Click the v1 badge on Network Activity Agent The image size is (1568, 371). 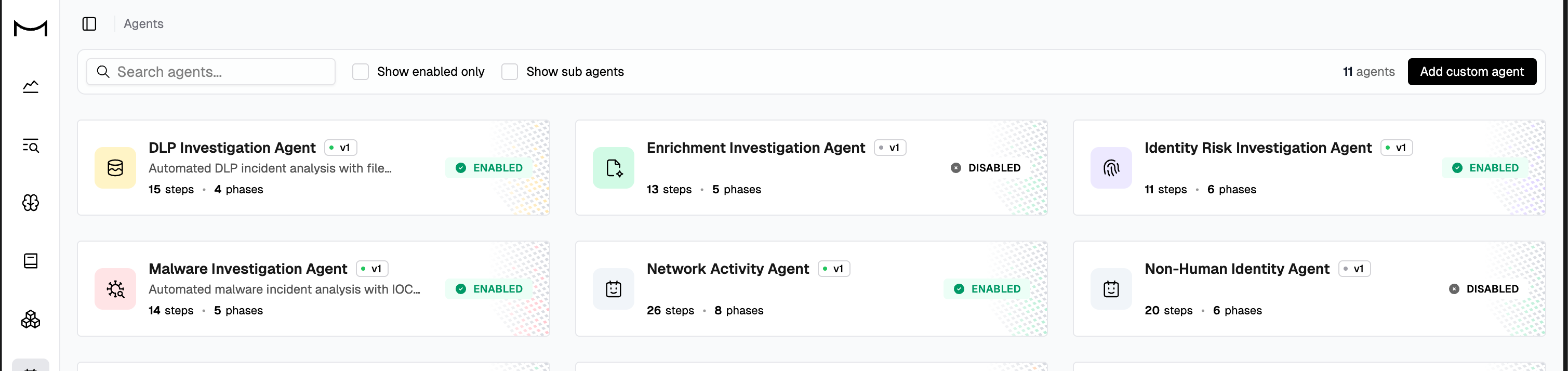pyautogui.click(x=834, y=269)
